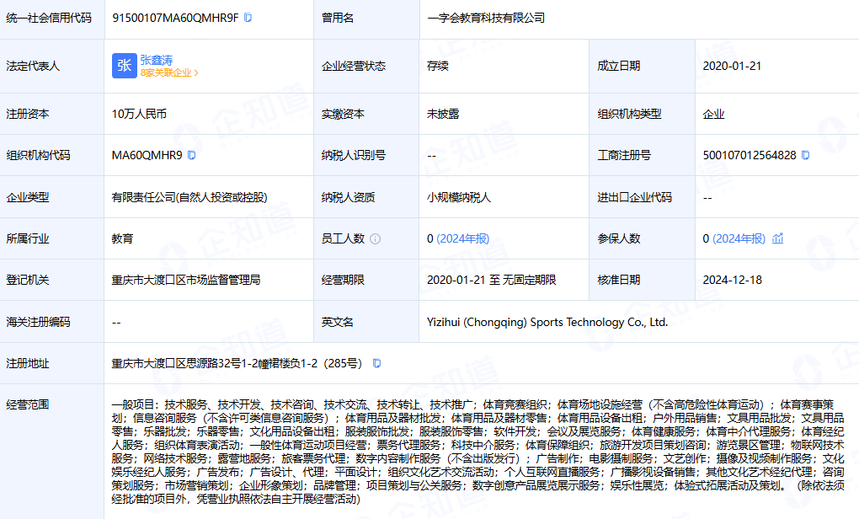Image resolution: width=859 pixels, height=519 pixels.
Task: Click the English name Yizihui (Chongqing) Sports Technology
Action: pos(547,322)
